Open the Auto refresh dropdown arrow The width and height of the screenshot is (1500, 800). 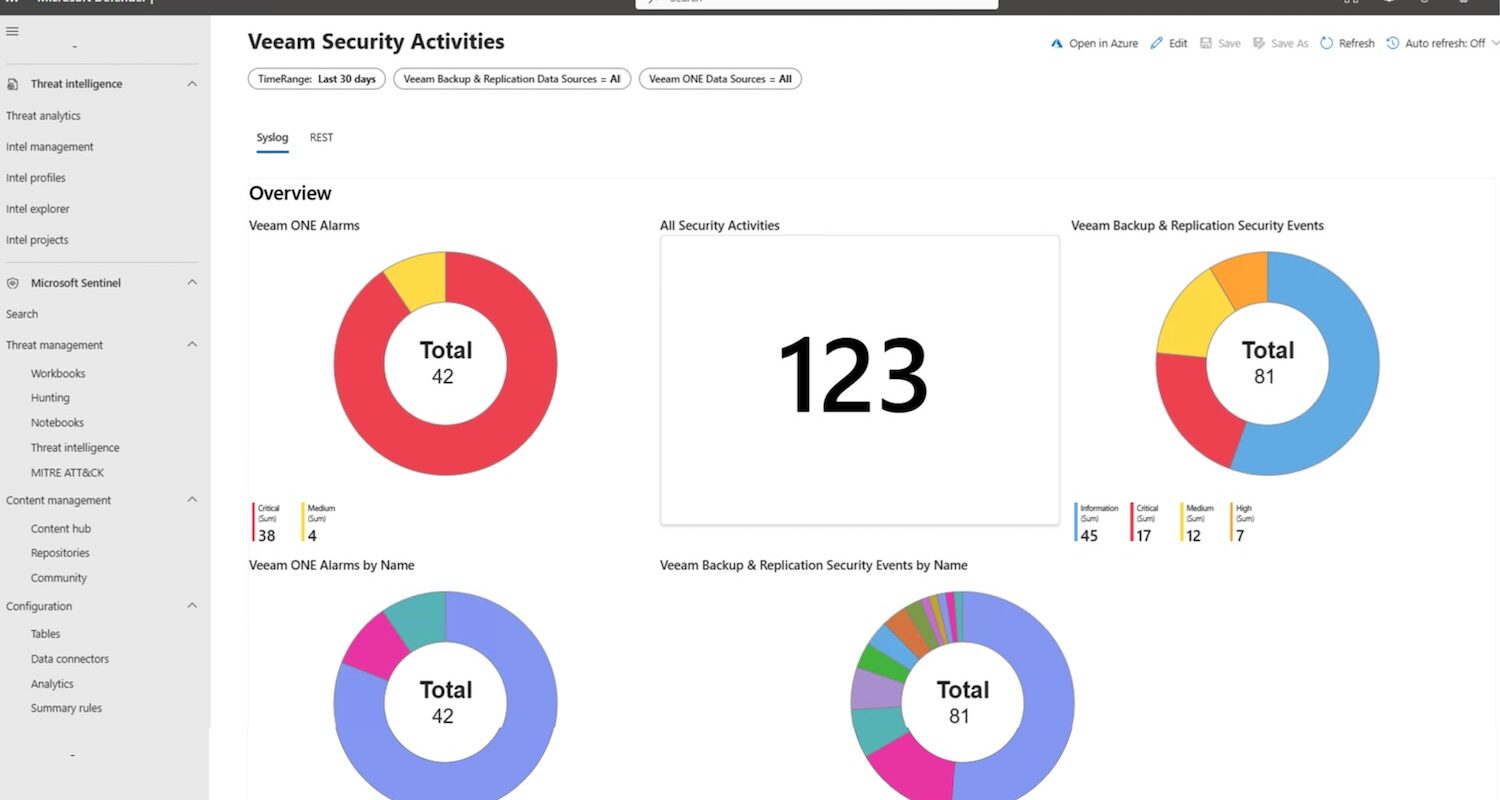1495,44
